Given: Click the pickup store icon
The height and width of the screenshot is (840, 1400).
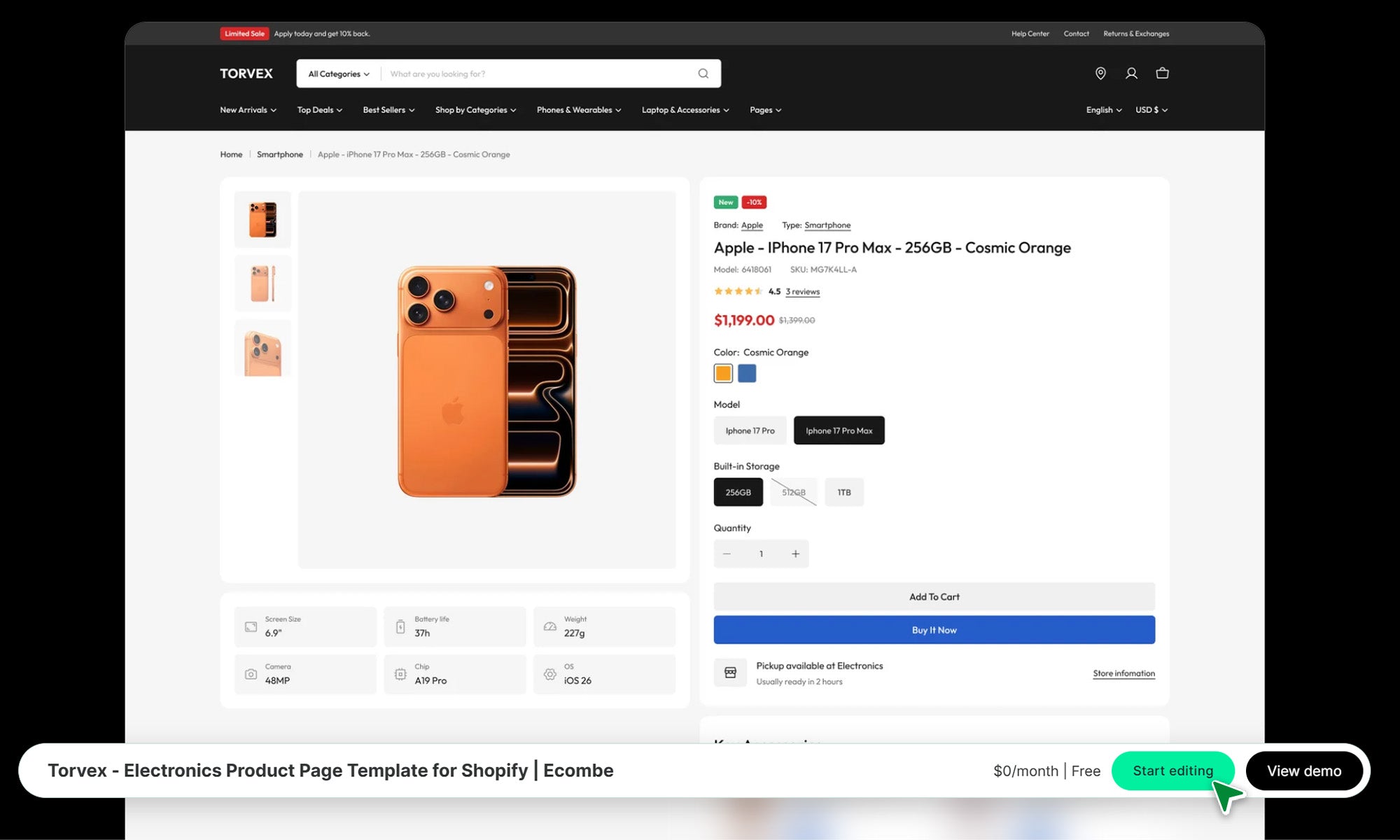Looking at the screenshot, I should (x=730, y=673).
